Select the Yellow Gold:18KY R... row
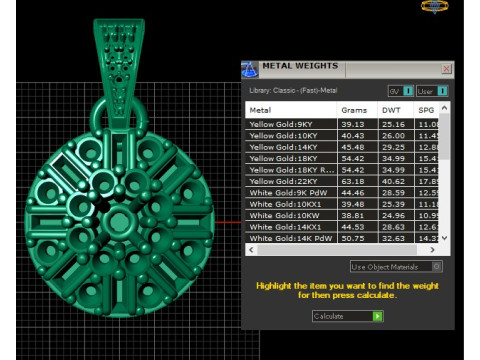480x360 pixels. 342,170
